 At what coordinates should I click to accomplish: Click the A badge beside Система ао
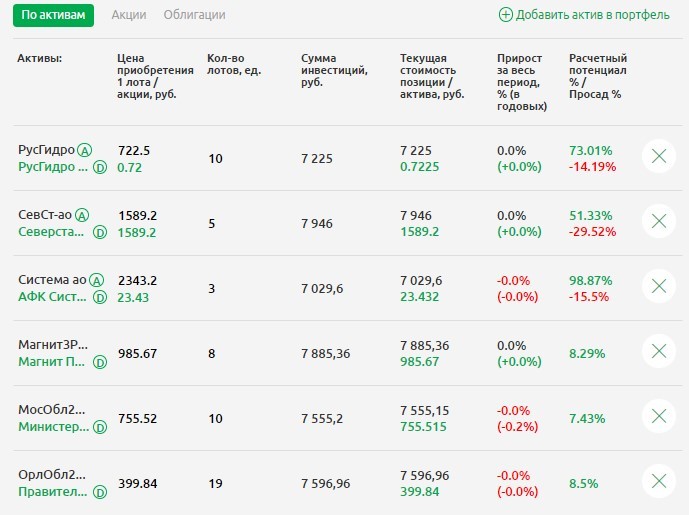click(97, 280)
